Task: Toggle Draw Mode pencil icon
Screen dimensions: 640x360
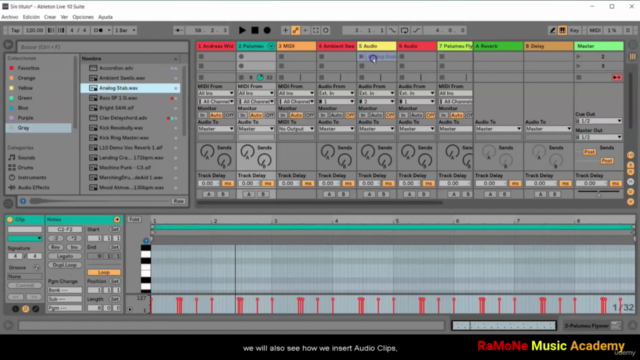Action: tap(552, 30)
